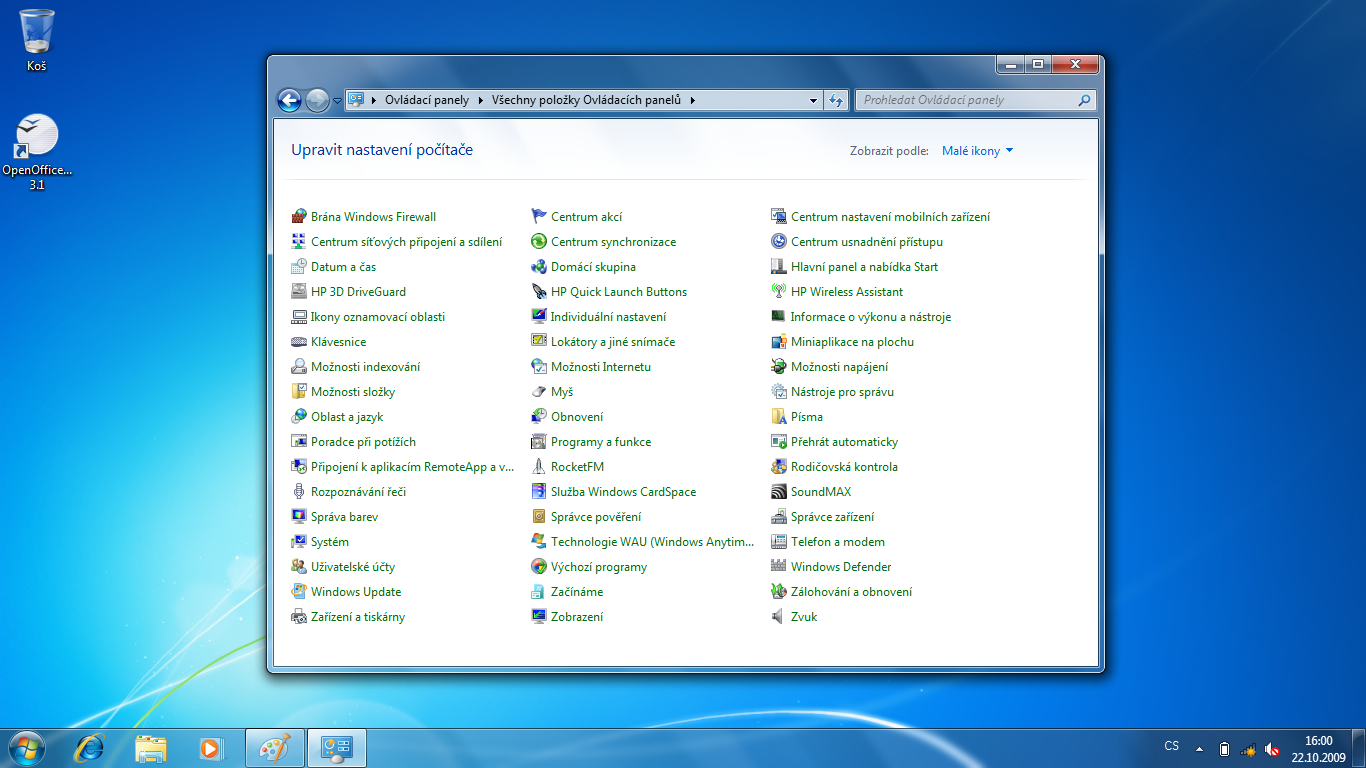This screenshot has width=1366, height=768.
Task: Click the Forward navigation button
Action: pyautogui.click(x=317, y=100)
